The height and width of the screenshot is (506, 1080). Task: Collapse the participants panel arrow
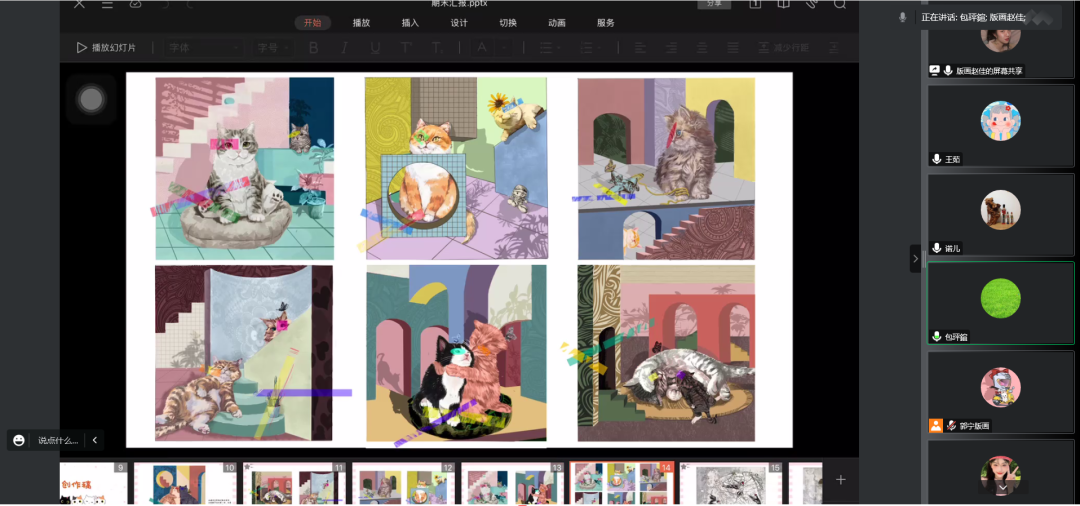(x=915, y=259)
